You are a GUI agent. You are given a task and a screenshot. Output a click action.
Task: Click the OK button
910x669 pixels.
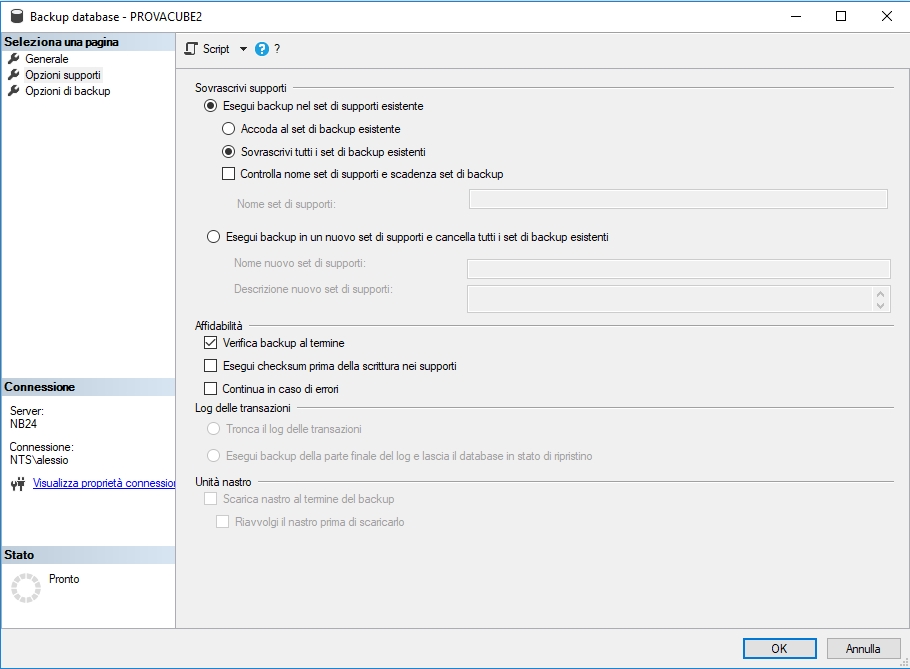click(779, 648)
